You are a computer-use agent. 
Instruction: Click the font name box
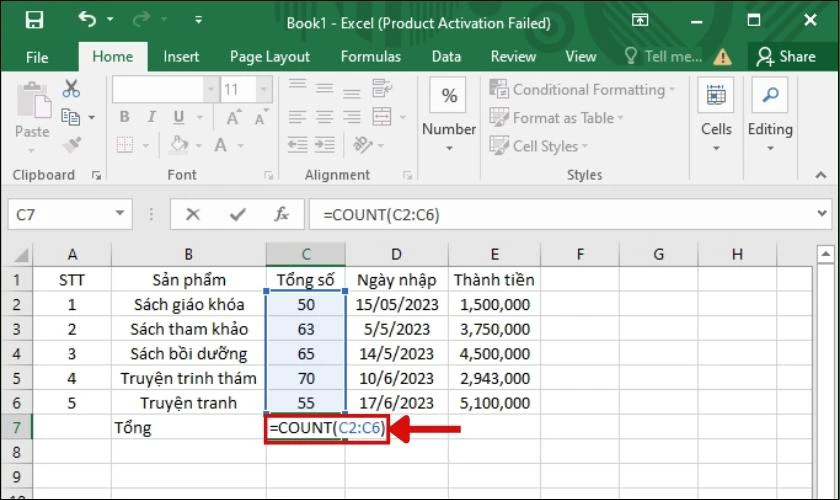[158, 89]
